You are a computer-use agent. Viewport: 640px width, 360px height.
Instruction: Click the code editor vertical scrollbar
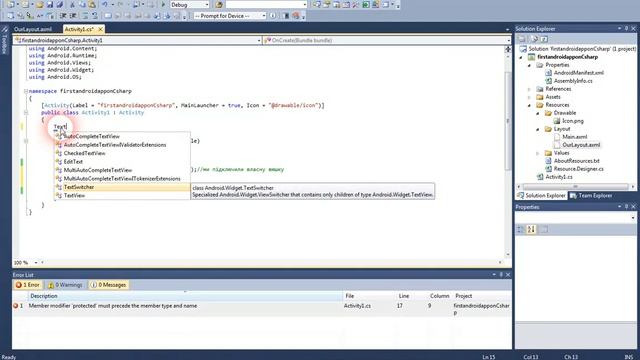point(508,122)
